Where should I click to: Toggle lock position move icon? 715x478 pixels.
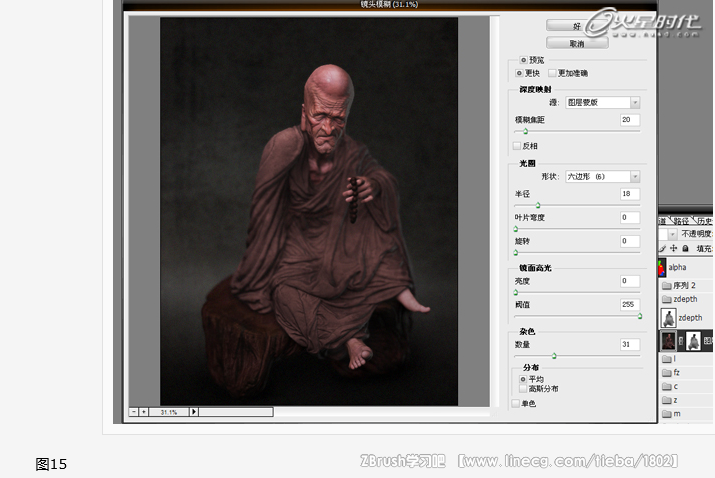674,249
